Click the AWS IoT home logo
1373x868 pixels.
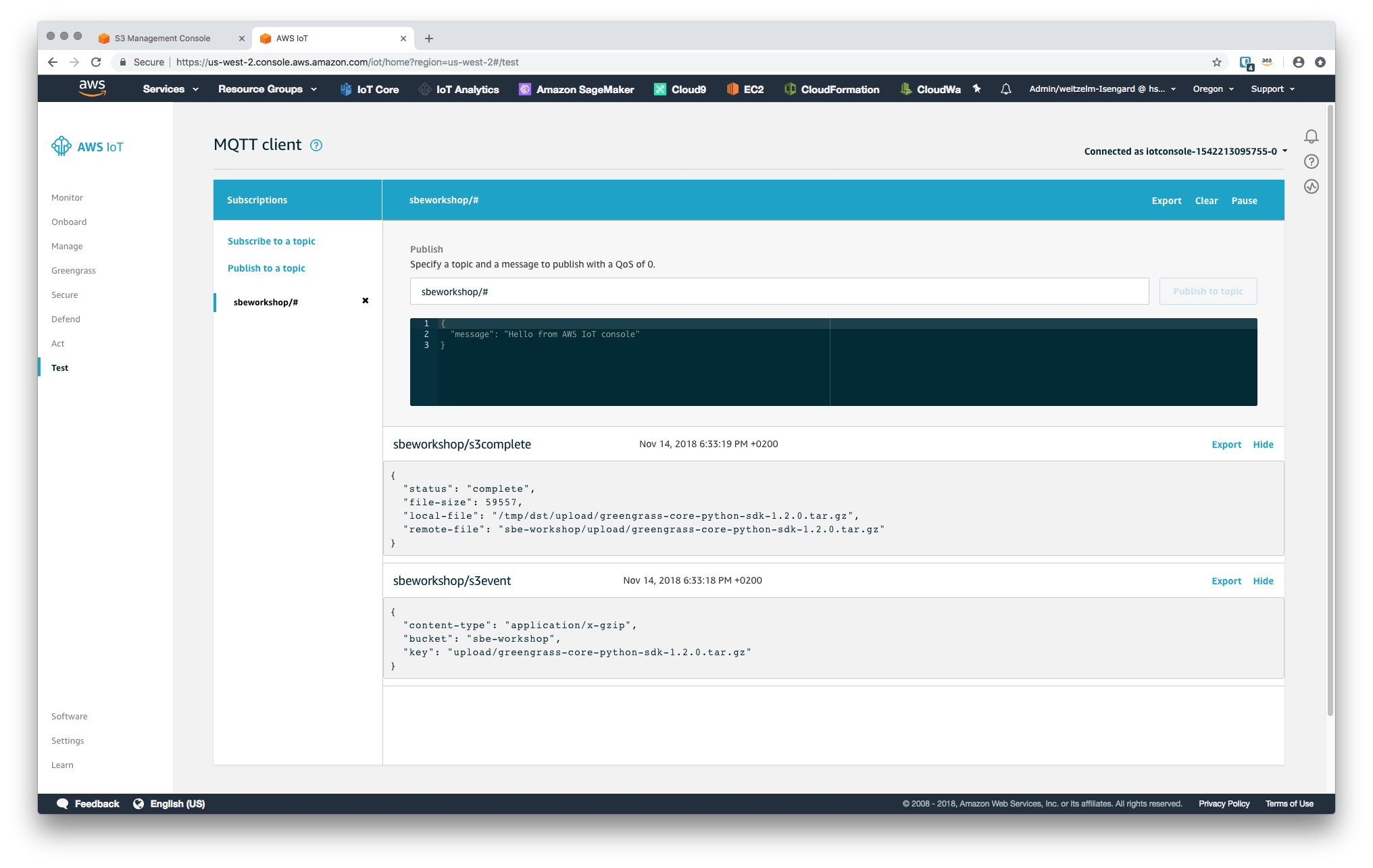pos(87,147)
